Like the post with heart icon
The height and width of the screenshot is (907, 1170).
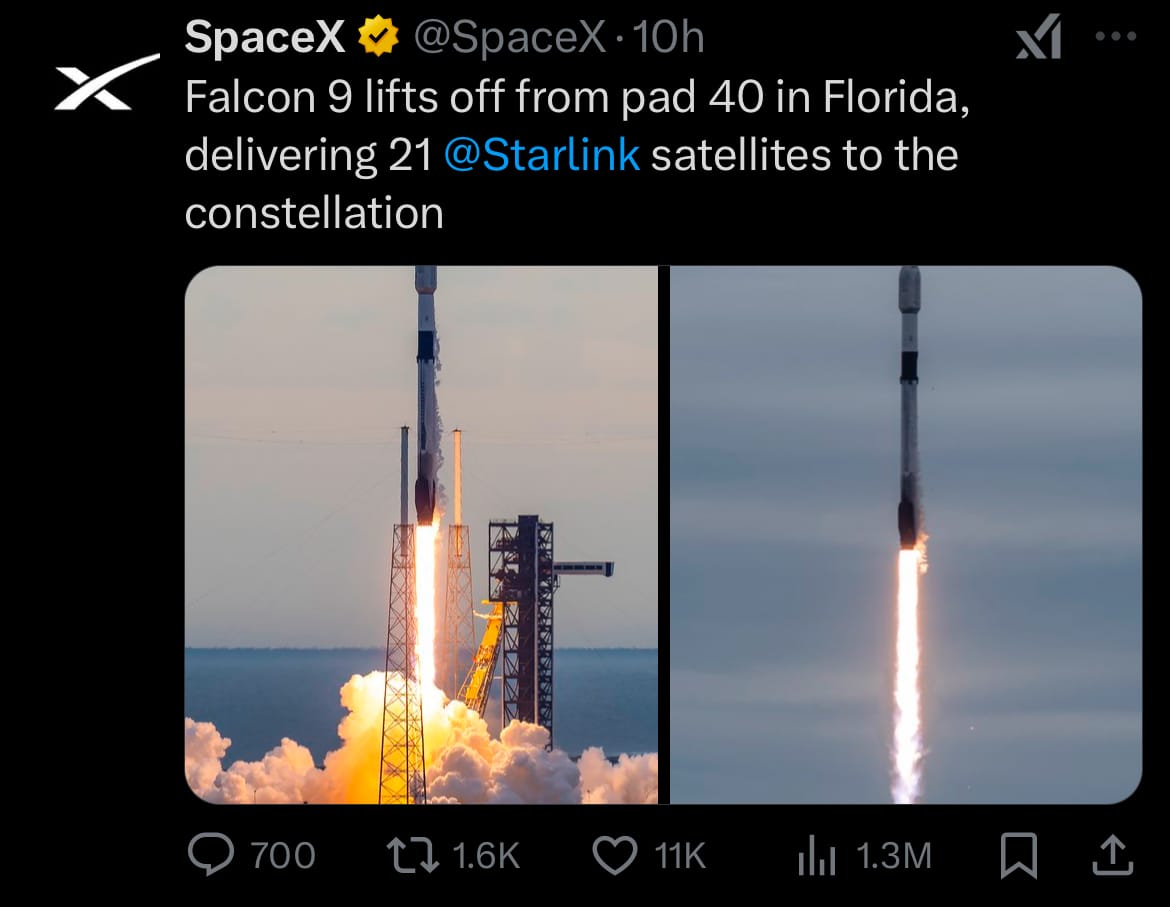pyautogui.click(x=614, y=855)
